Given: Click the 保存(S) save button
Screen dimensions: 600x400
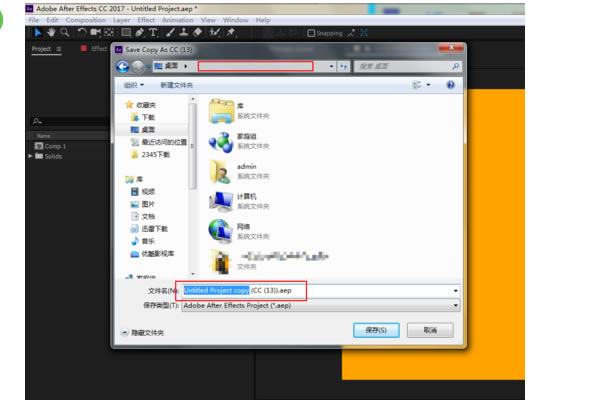Looking at the screenshot, I should [376, 330].
